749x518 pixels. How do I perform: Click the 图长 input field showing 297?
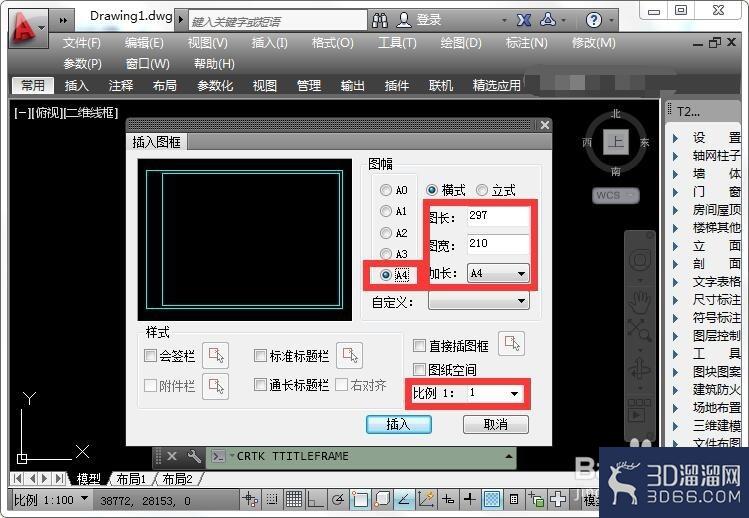[x=497, y=216]
